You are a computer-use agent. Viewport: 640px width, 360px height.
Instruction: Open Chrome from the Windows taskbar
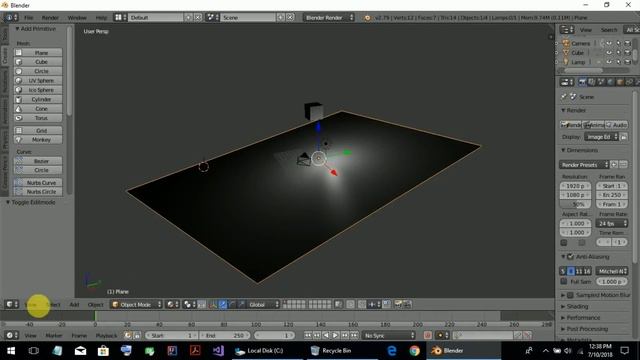414,351
